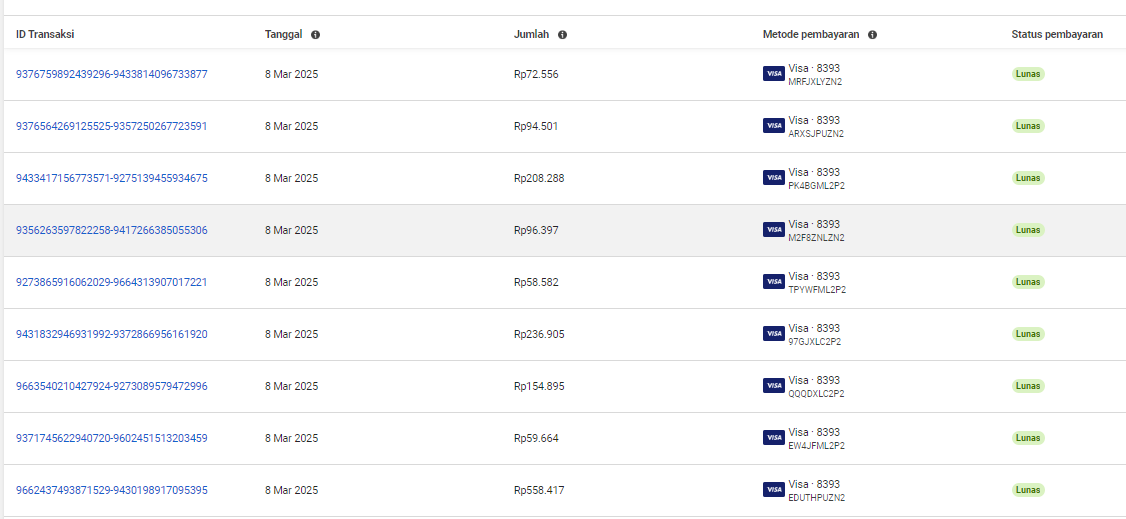Click Lunas status badge for Rp236.905 transaction
This screenshot has height=519, width=1126.
pos(1028,334)
